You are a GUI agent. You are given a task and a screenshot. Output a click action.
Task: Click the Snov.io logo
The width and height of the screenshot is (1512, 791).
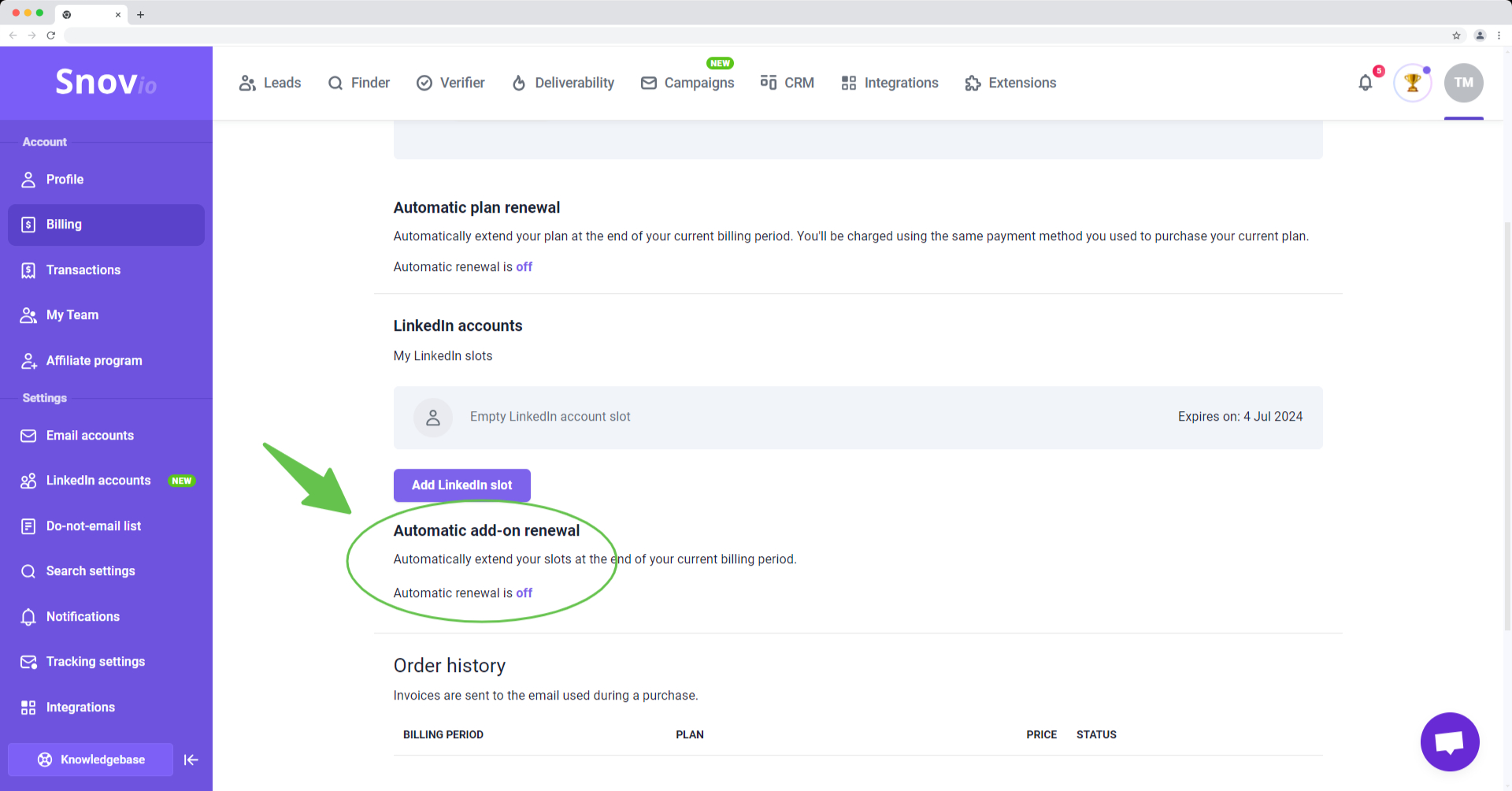pos(106,82)
